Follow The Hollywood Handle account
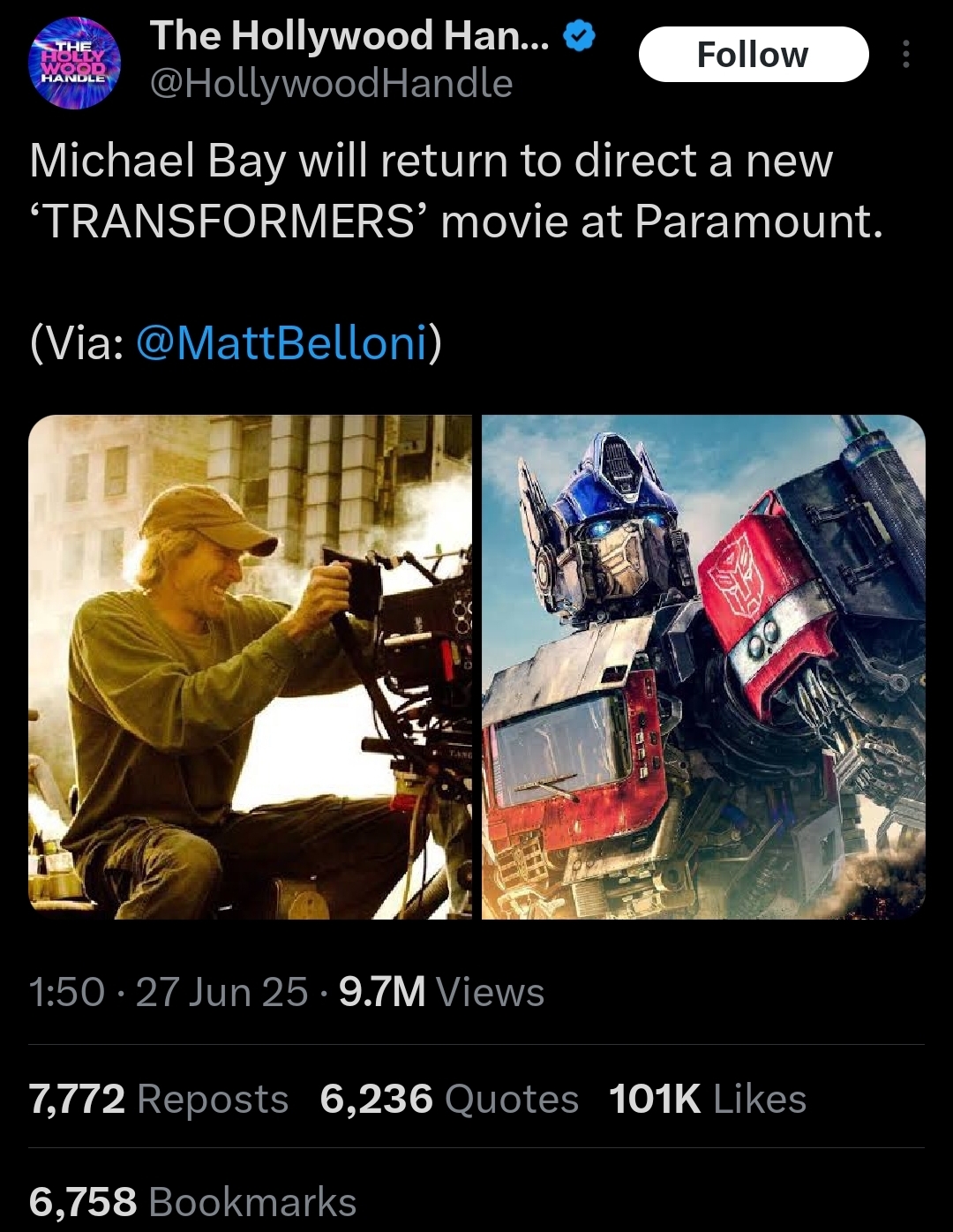The width and height of the screenshot is (953, 1232). click(x=753, y=55)
